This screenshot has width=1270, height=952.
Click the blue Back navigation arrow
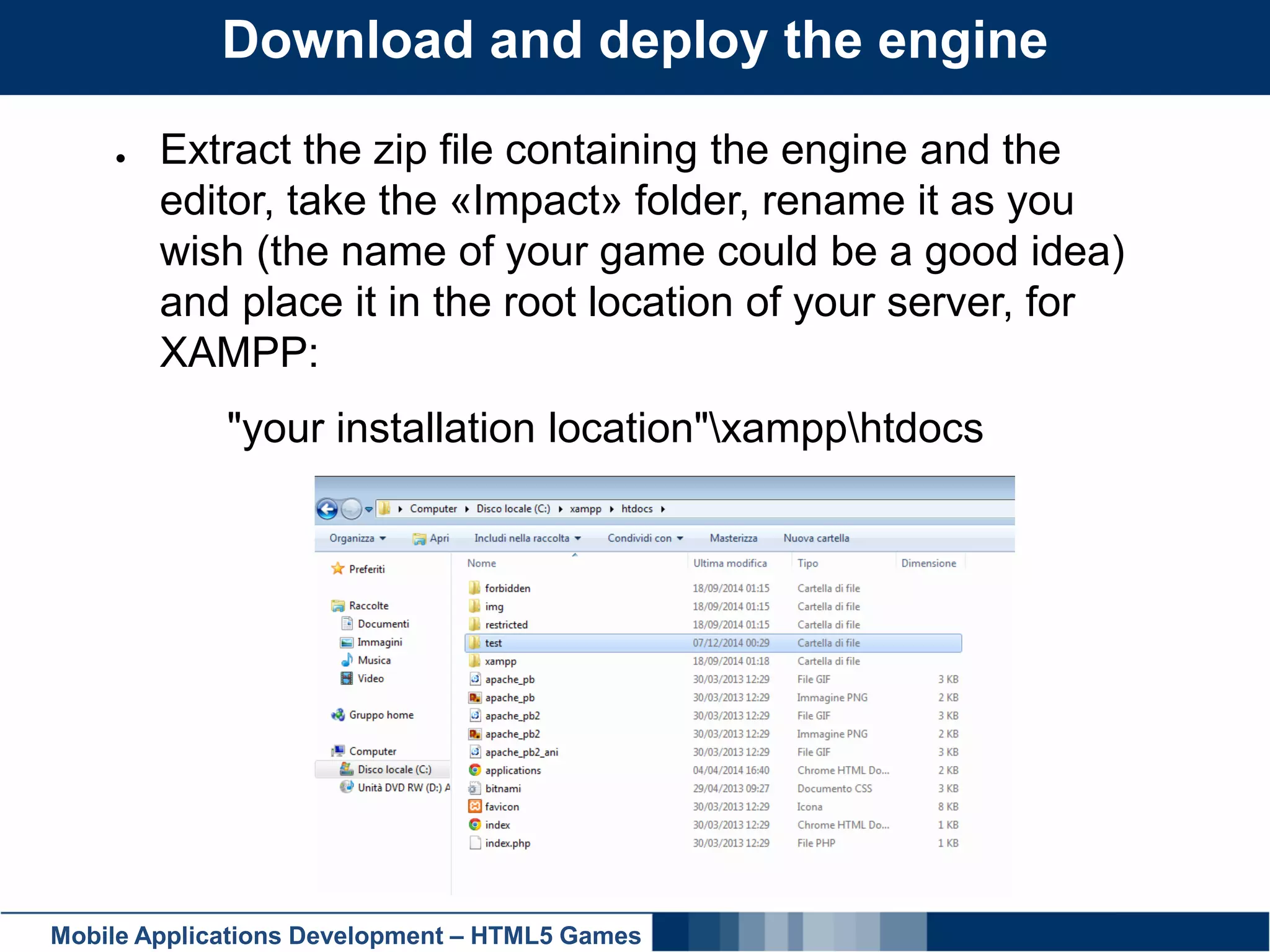pos(327,509)
